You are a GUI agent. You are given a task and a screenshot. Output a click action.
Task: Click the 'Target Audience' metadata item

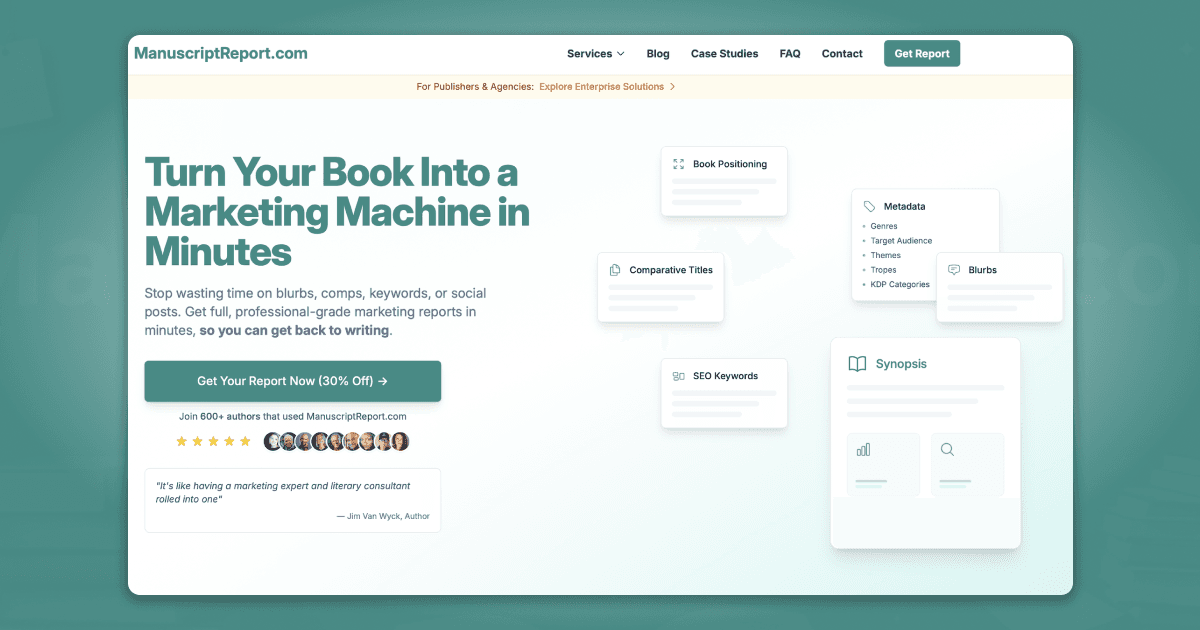point(901,241)
